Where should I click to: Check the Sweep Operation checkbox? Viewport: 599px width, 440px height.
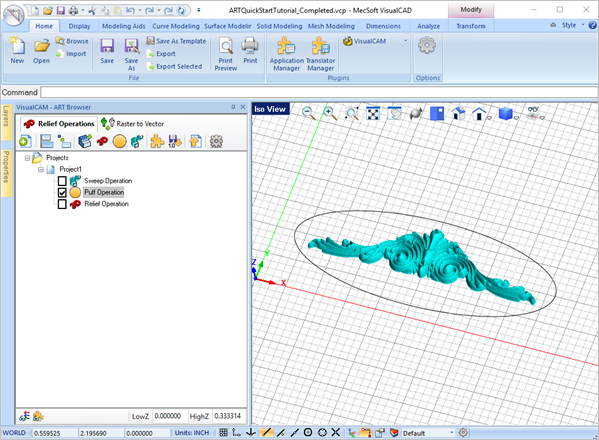[62, 181]
